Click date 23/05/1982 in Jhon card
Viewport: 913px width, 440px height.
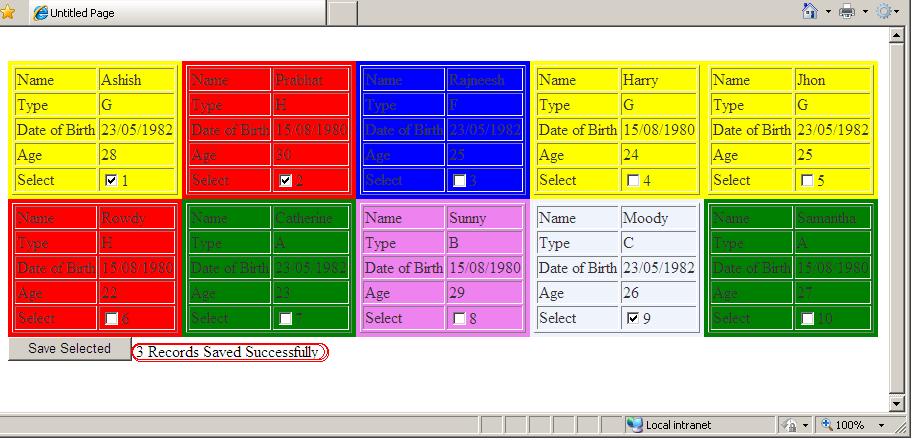coord(833,130)
